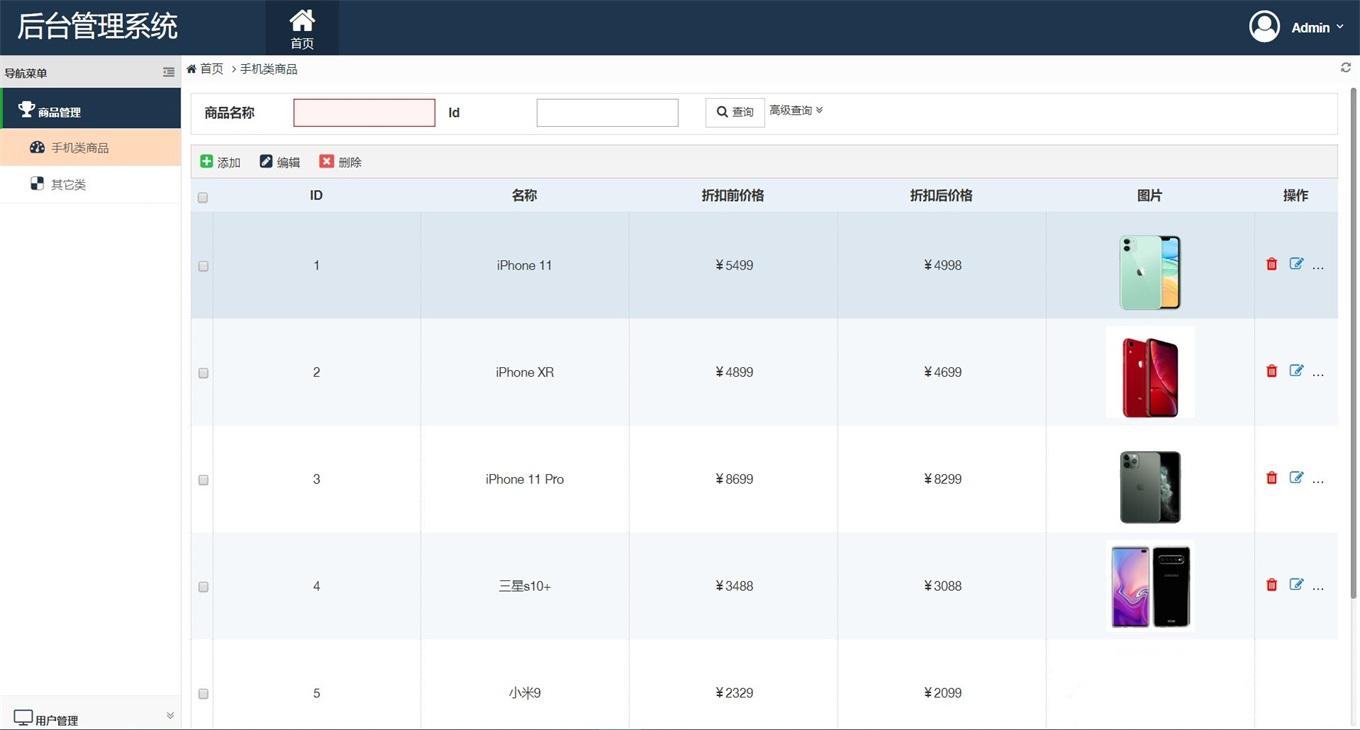Viewport: 1360px width, 730px height.
Task: Focus the 商品名称 search field
Action: pos(364,113)
